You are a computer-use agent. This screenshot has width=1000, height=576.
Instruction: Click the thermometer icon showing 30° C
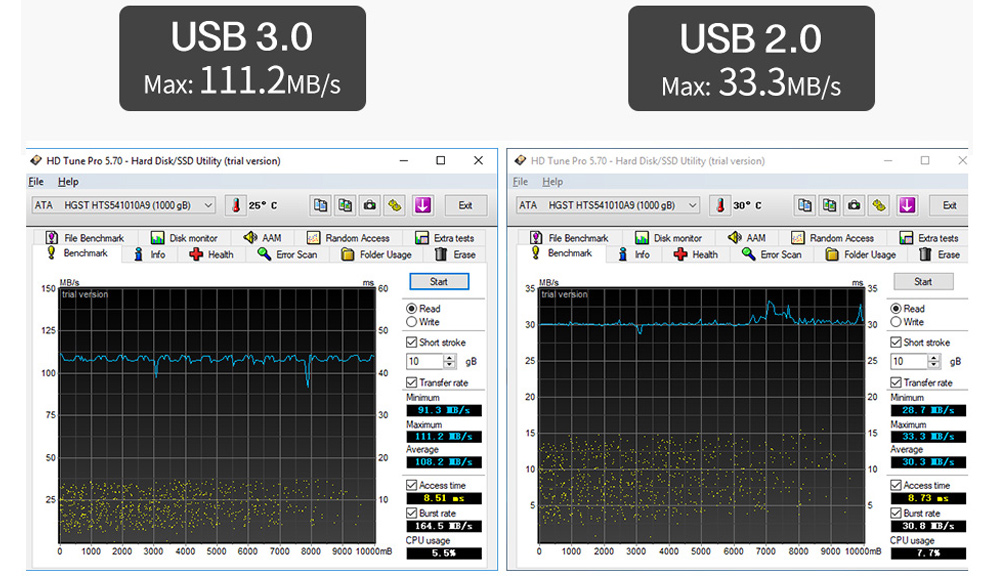pyautogui.click(x=720, y=205)
